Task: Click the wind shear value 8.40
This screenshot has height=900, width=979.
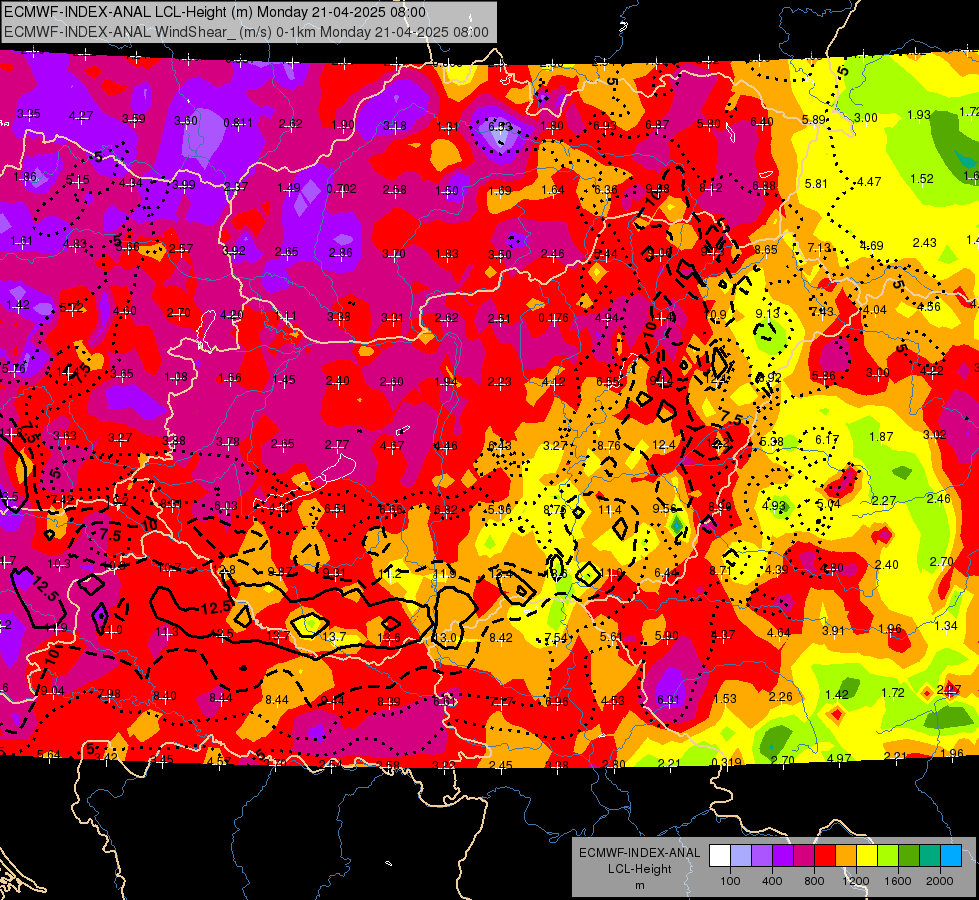Action: (165, 695)
